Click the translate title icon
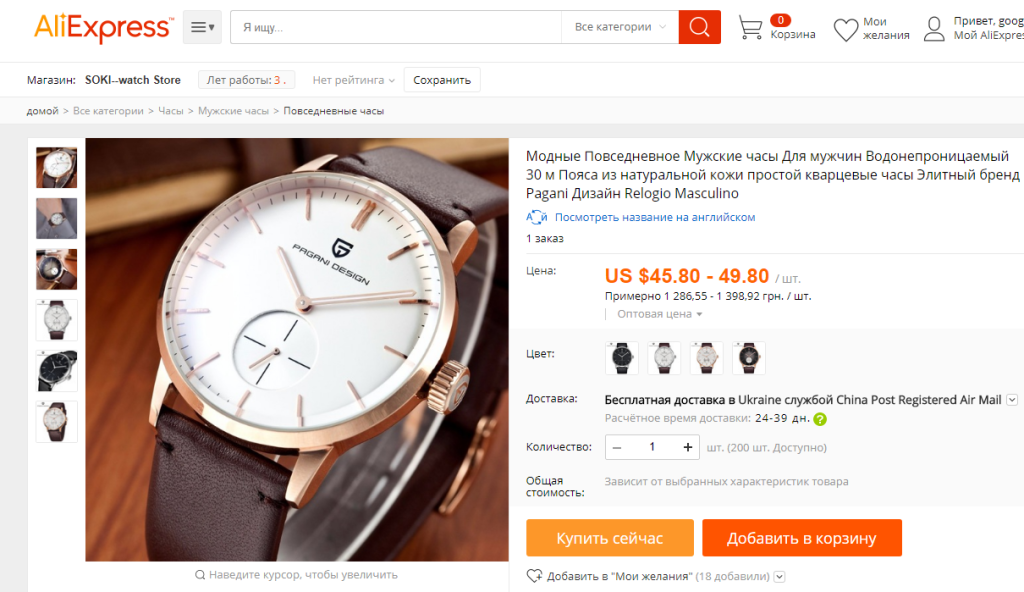The width and height of the screenshot is (1024, 592). pos(536,217)
